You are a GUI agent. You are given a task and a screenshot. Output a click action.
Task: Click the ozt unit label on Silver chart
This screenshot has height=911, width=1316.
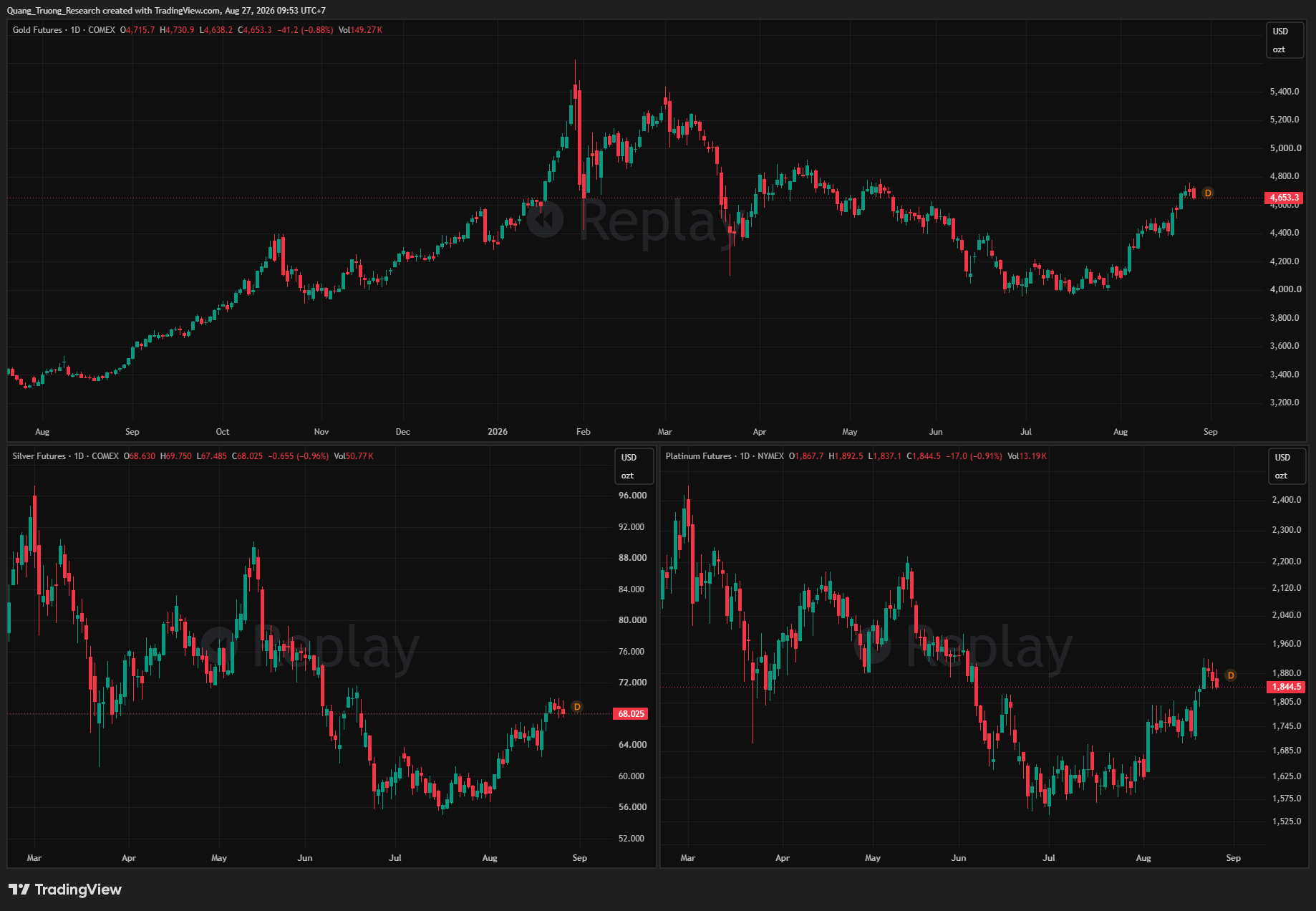[x=627, y=476]
